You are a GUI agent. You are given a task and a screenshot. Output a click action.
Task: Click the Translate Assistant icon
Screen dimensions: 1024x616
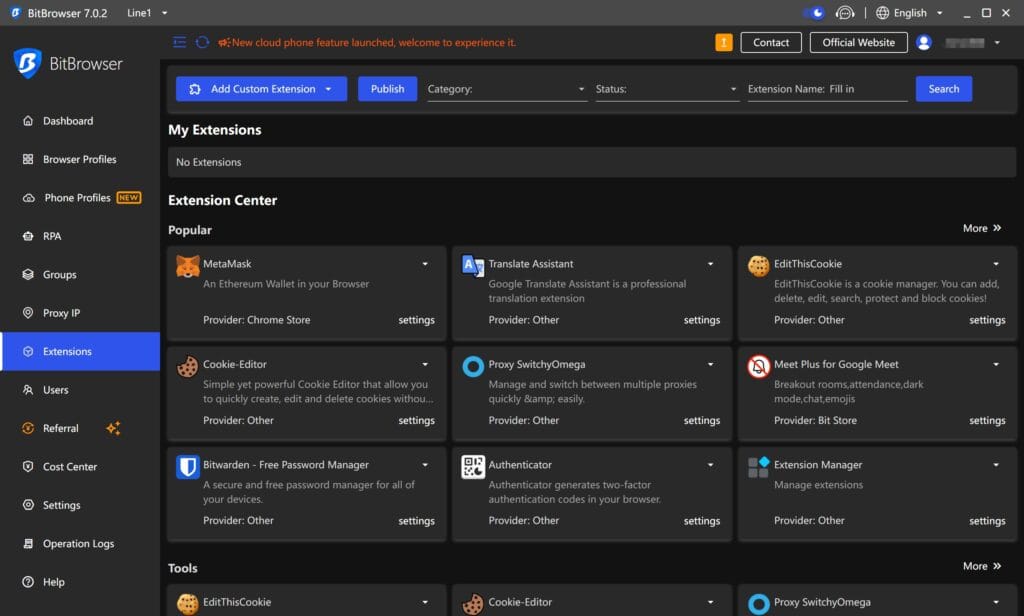pyautogui.click(x=473, y=267)
